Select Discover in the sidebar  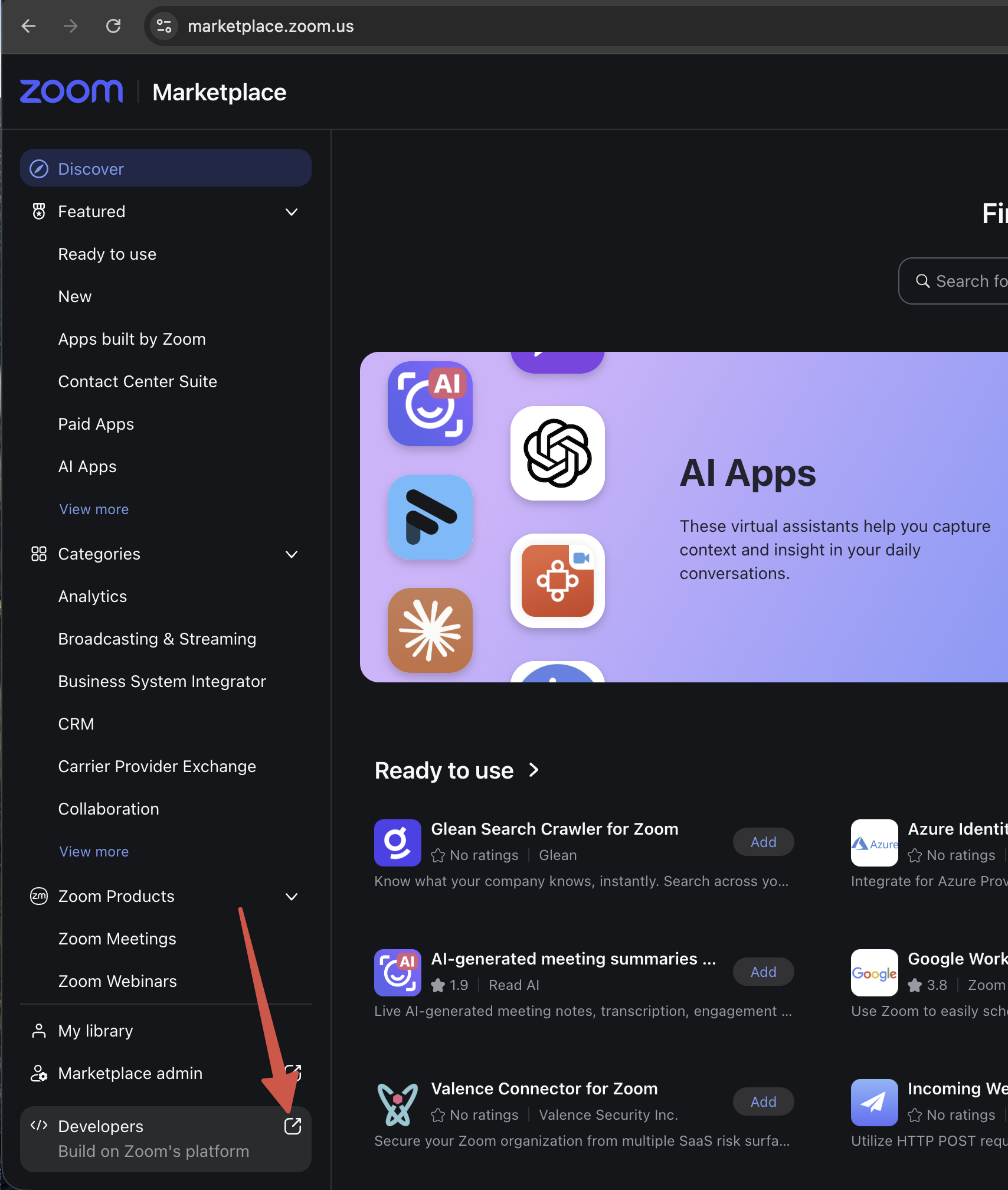click(x=166, y=169)
